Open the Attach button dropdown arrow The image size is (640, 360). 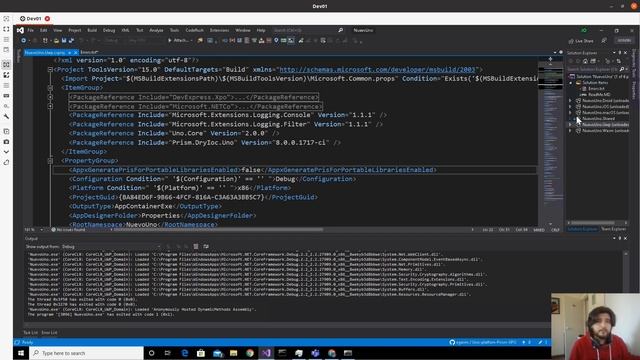pos(191,40)
